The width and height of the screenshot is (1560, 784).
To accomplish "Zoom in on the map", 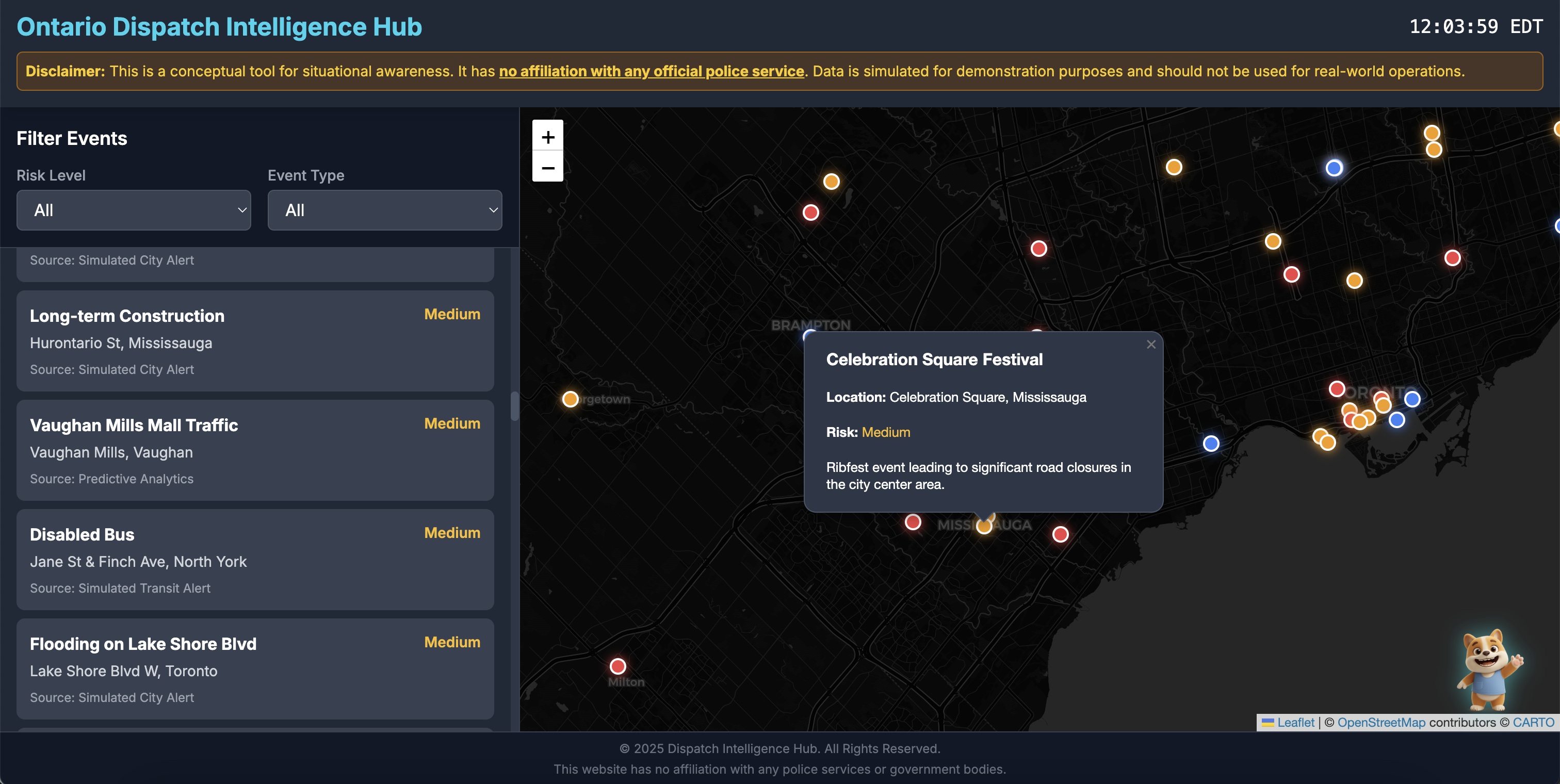I will coord(547,137).
